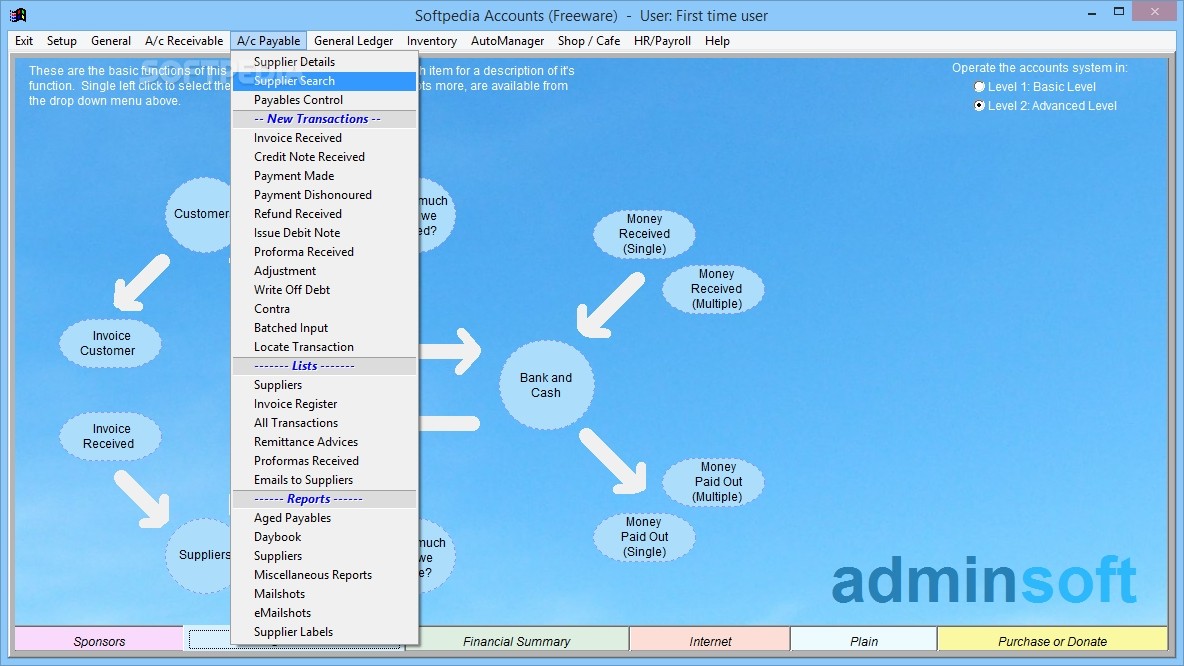Viewport: 1184px width, 666px height.
Task: Select Credit Note Received
Action: (325, 157)
